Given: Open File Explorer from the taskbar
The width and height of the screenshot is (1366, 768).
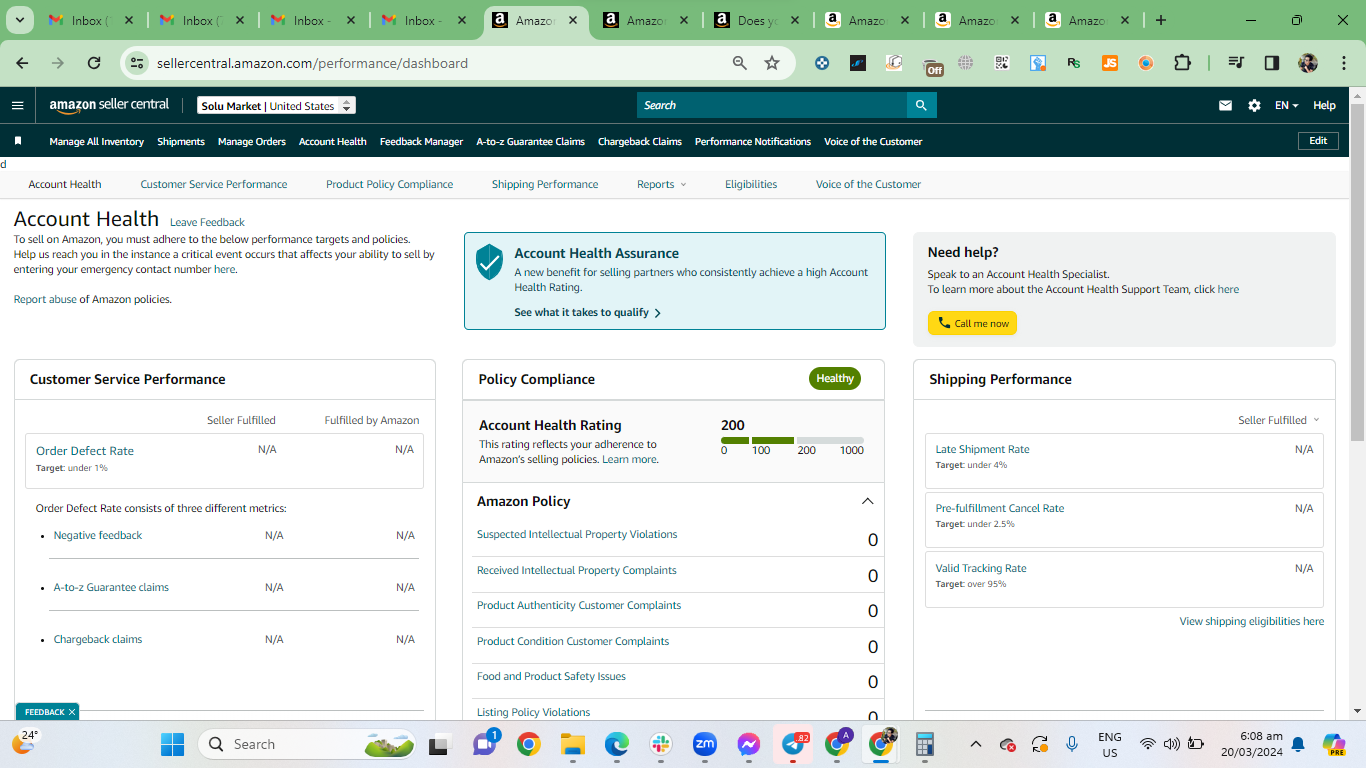Looking at the screenshot, I should [x=572, y=744].
